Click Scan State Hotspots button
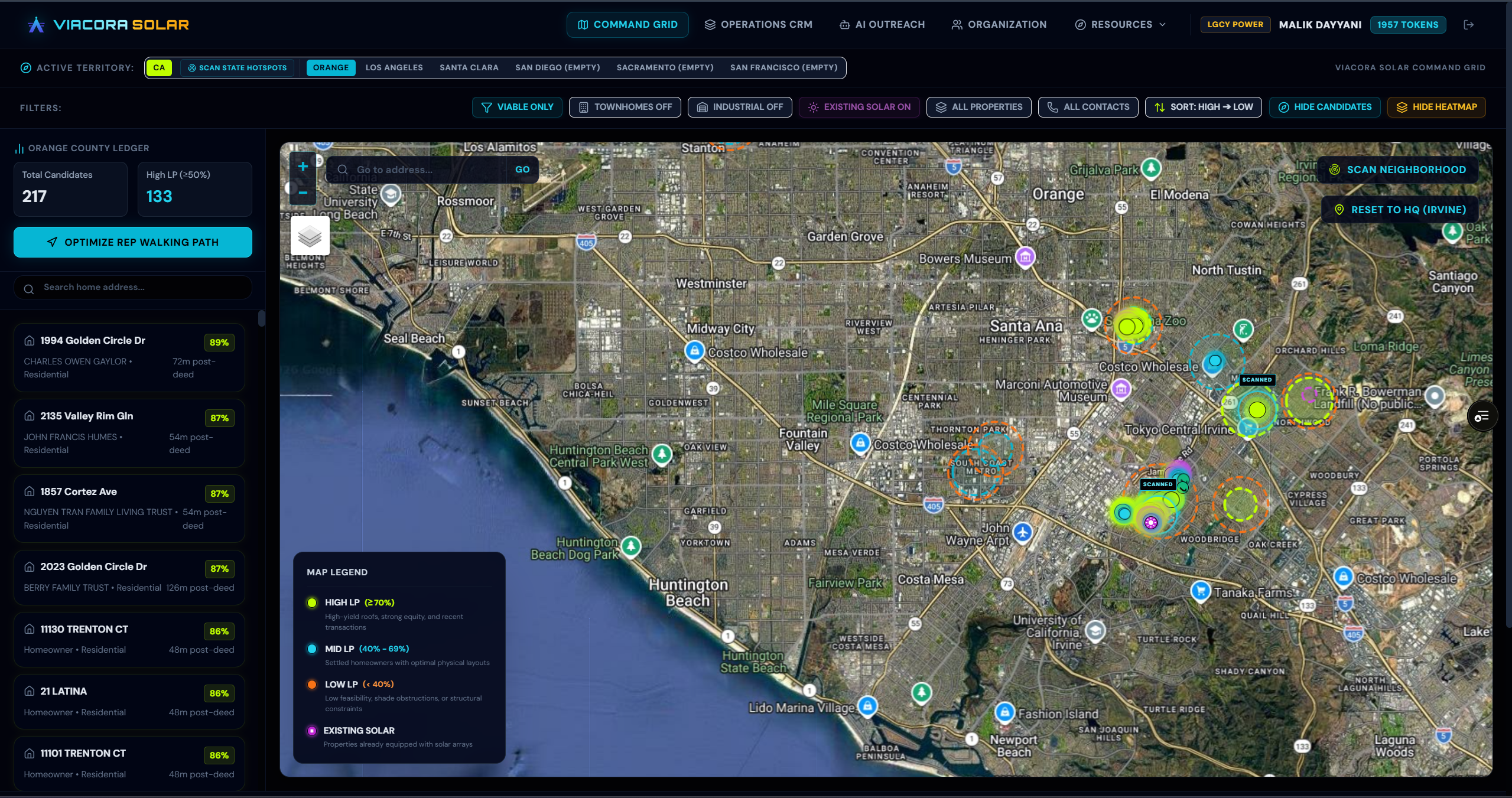The width and height of the screenshot is (1512, 798). (x=237, y=68)
